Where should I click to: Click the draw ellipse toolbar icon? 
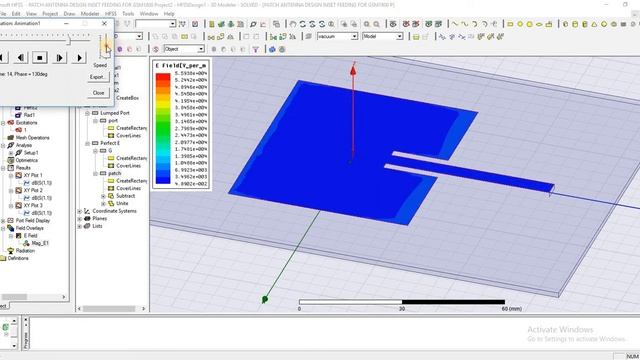[539, 24]
